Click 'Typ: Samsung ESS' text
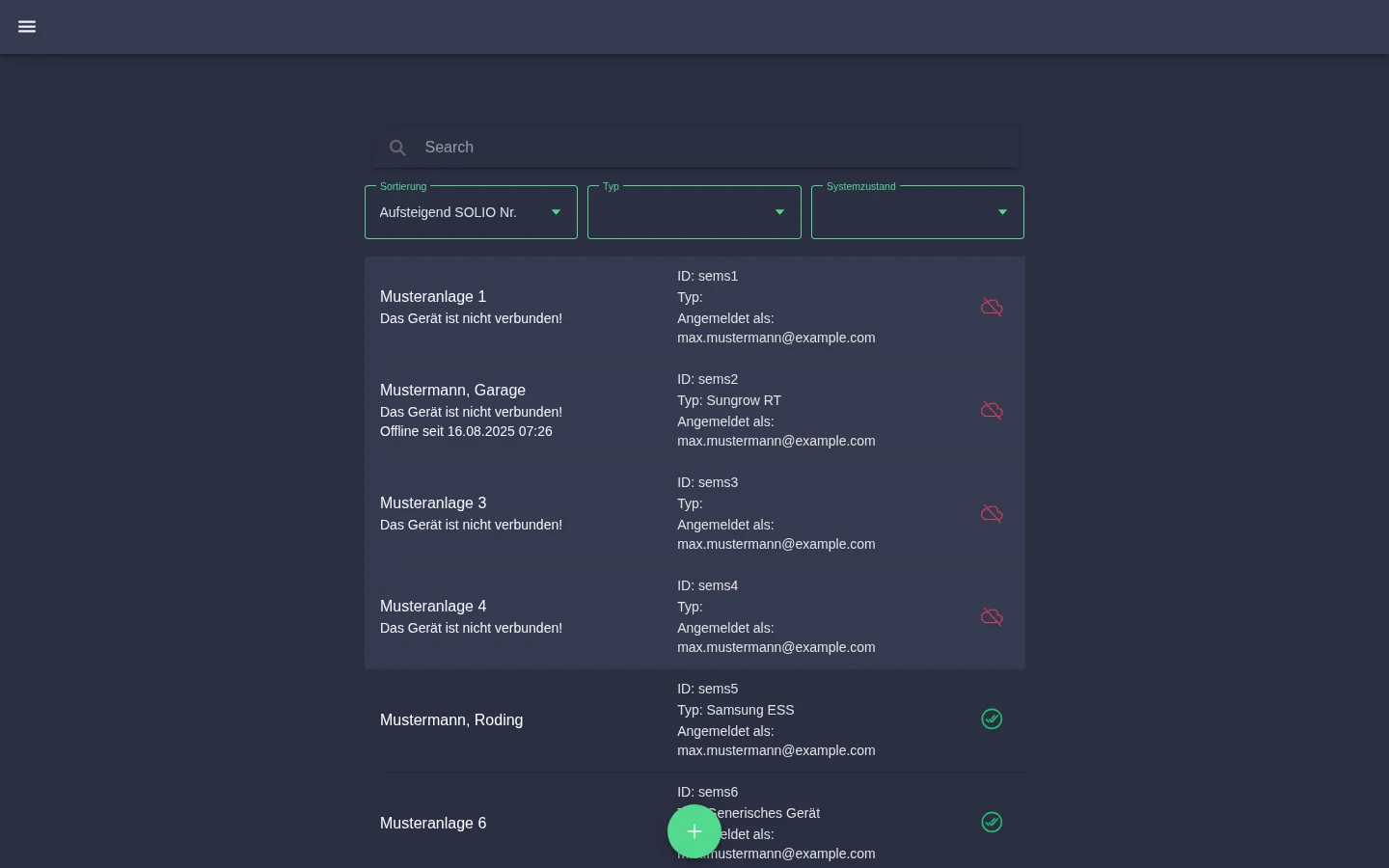The image size is (1389, 868). 736,710
